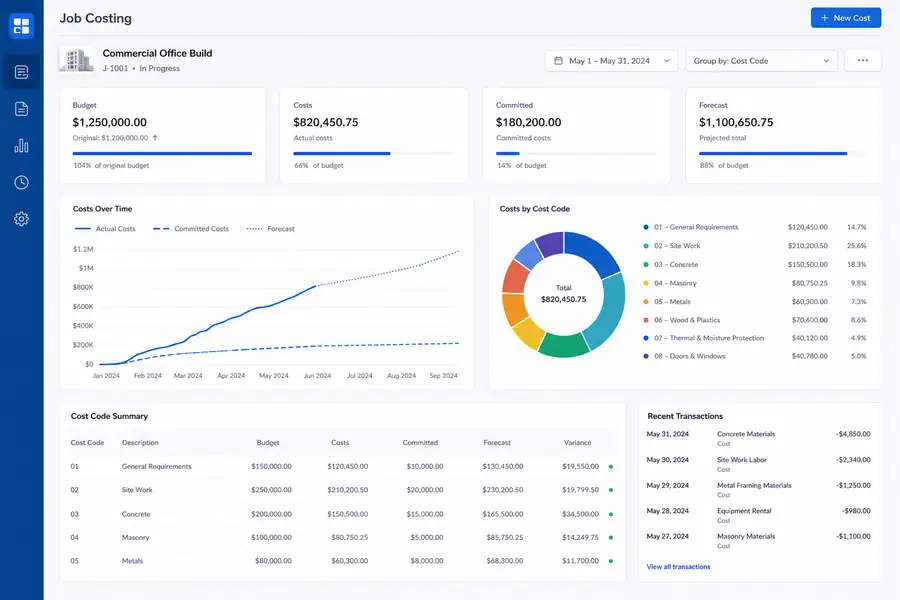Open Metal Framing Materials transaction

click(758, 490)
